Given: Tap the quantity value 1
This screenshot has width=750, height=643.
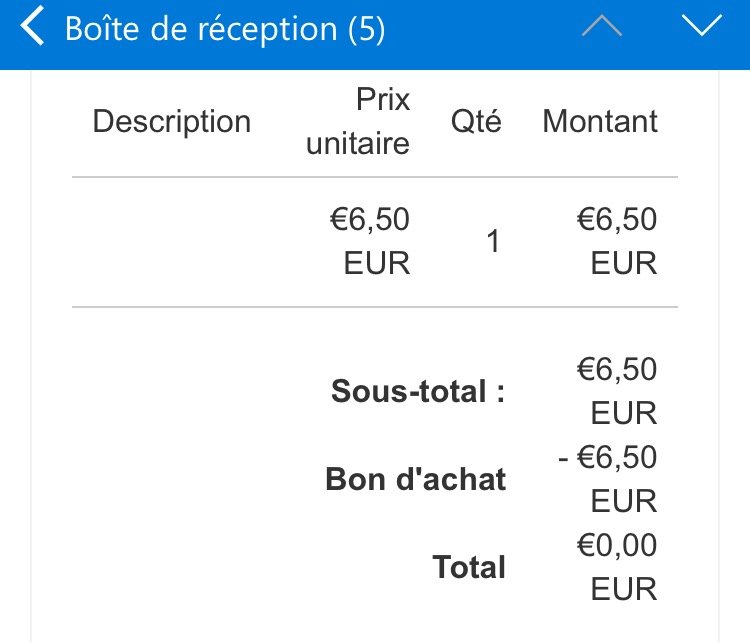Looking at the screenshot, I should click(x=493, y=241).
